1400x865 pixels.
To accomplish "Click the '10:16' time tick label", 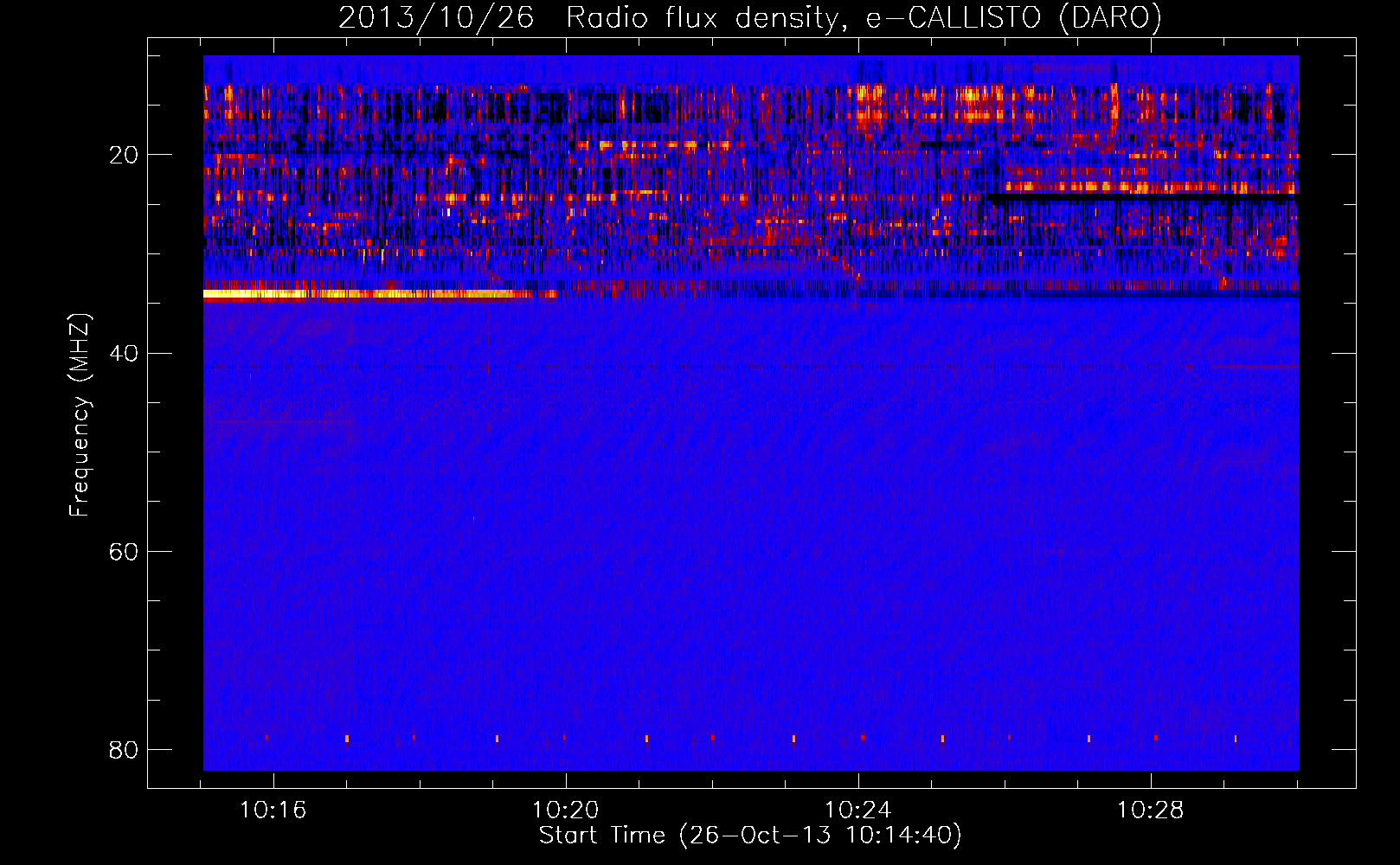I will 273,811.
